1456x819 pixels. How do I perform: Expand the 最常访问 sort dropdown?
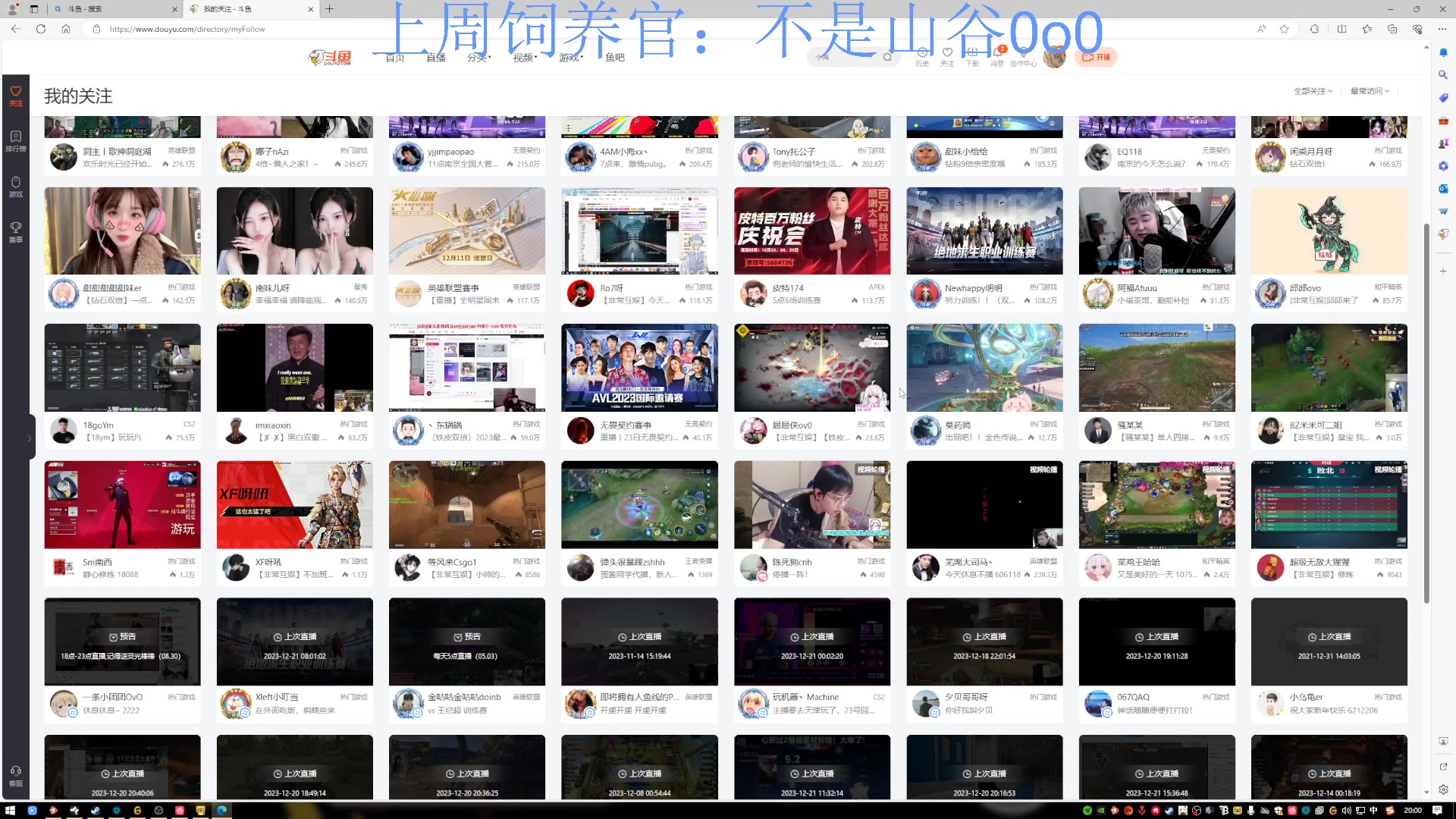pyautogui.click(x=1370, y=91)
